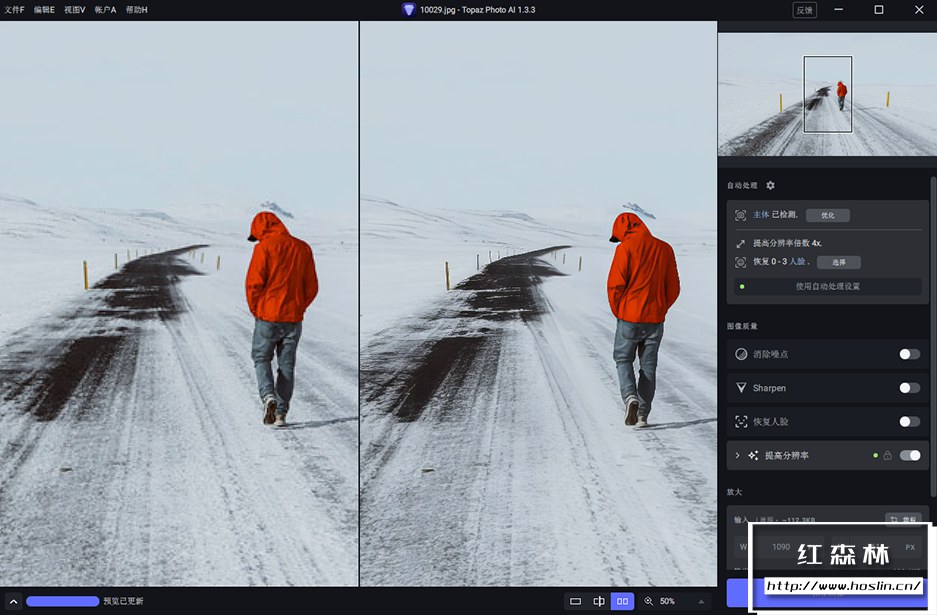Click the 恢复人脸 face icon
Viewport: 937px width, 615px height.
(741, 422)
